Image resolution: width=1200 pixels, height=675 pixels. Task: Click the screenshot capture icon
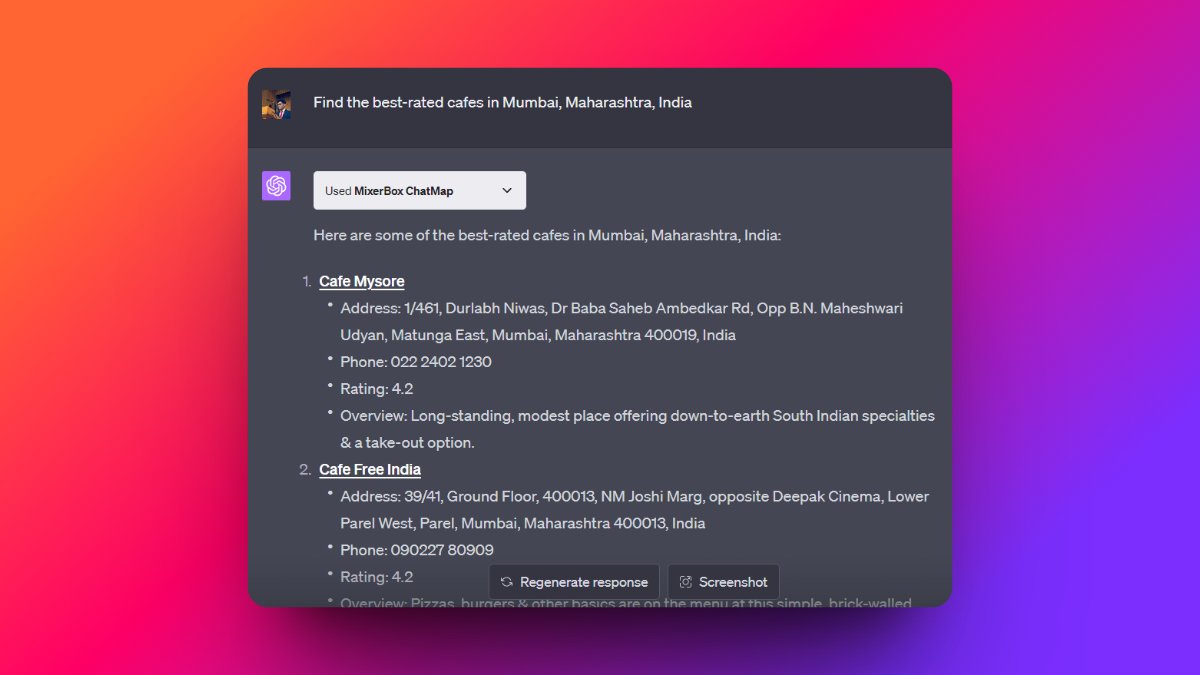point(686,582)
